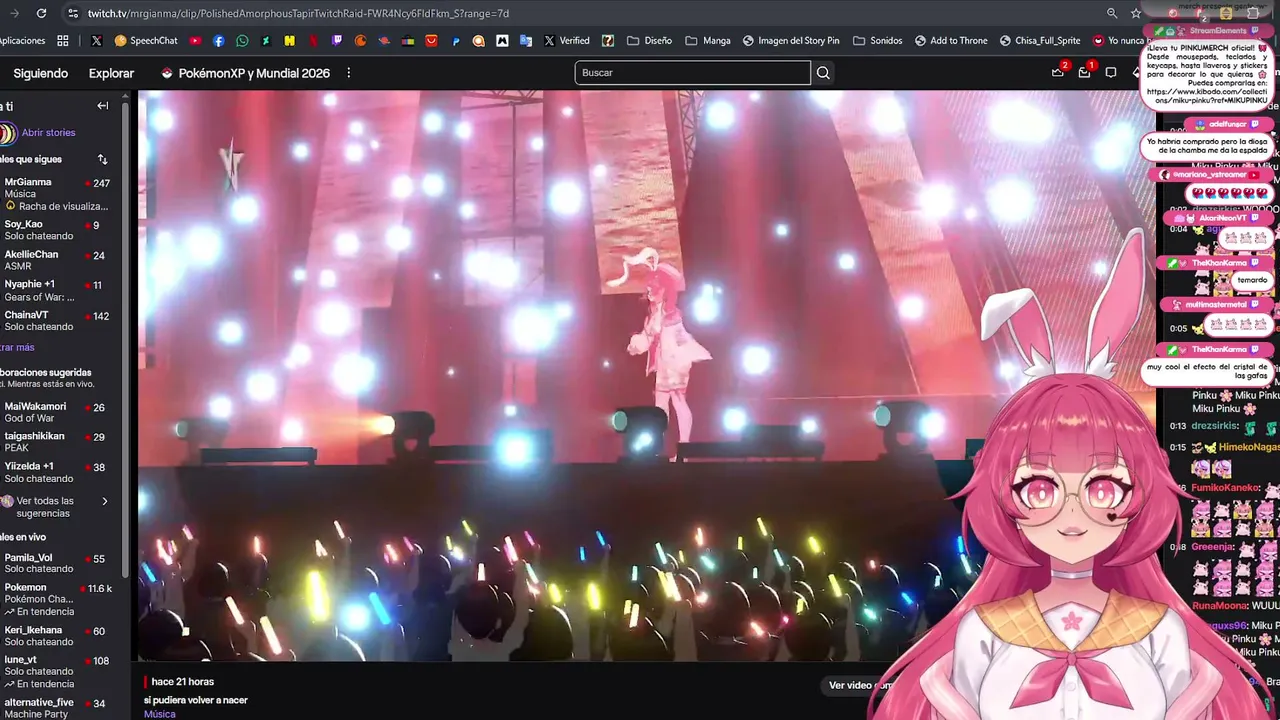Open MaiWakamori suggested channel
The image size is (1280, 720).
coord(58,412)
